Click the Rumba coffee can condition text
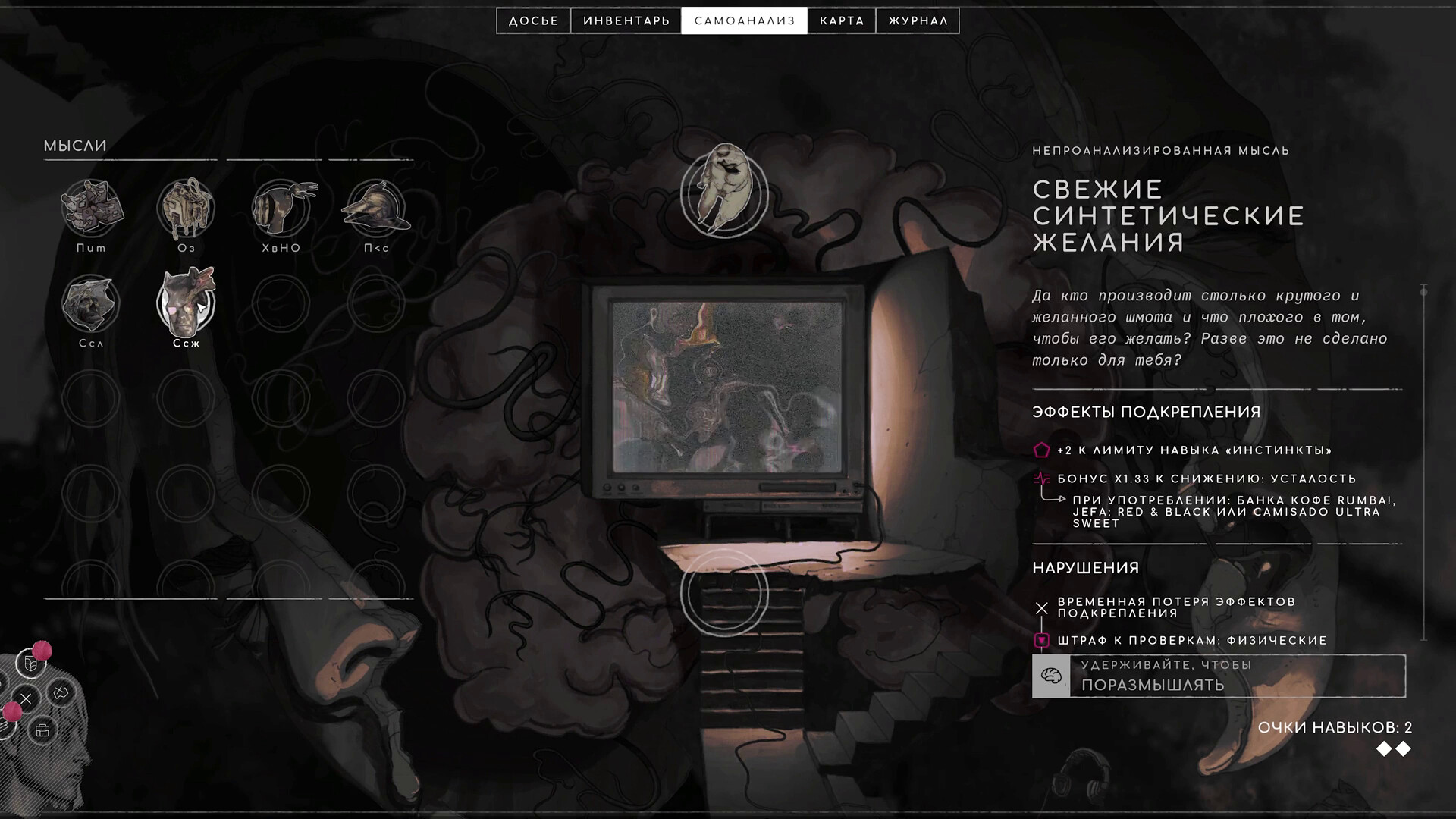 tap(1234, 512)
